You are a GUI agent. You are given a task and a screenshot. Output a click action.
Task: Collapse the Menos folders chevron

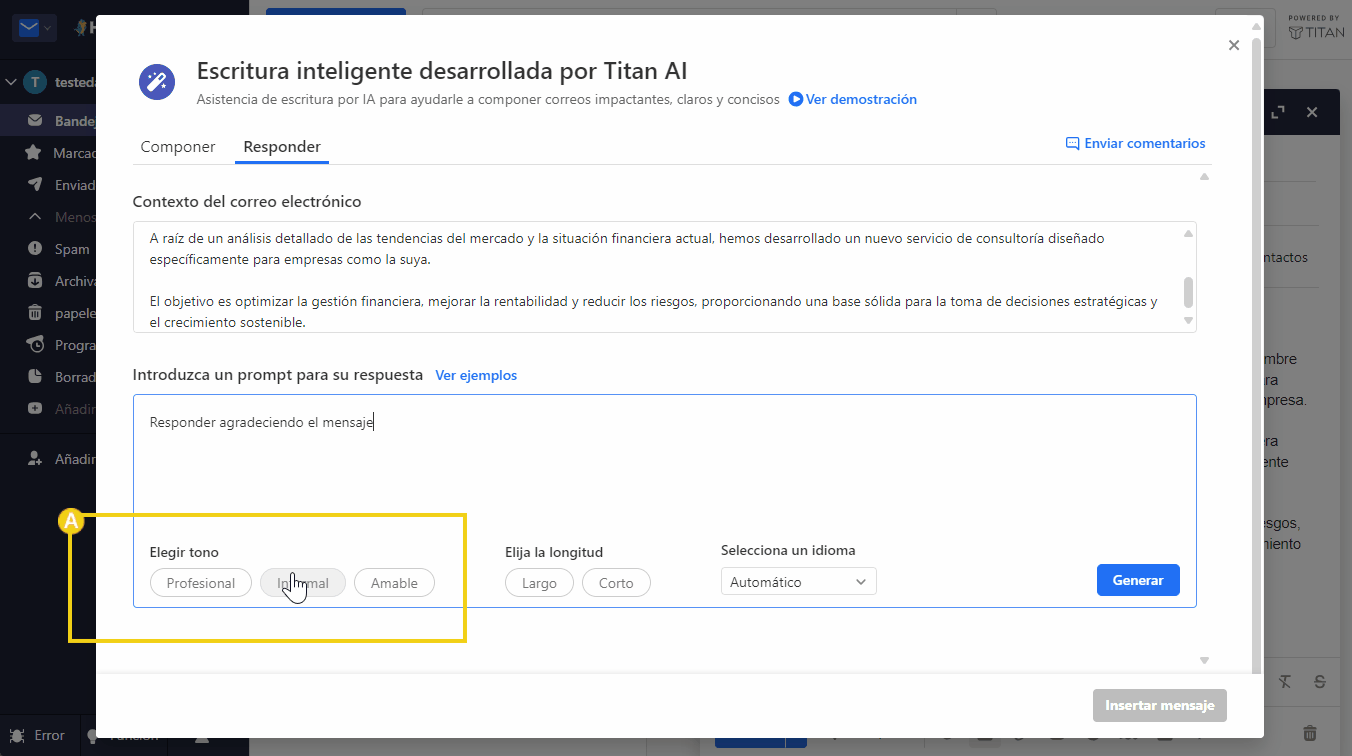35,217
